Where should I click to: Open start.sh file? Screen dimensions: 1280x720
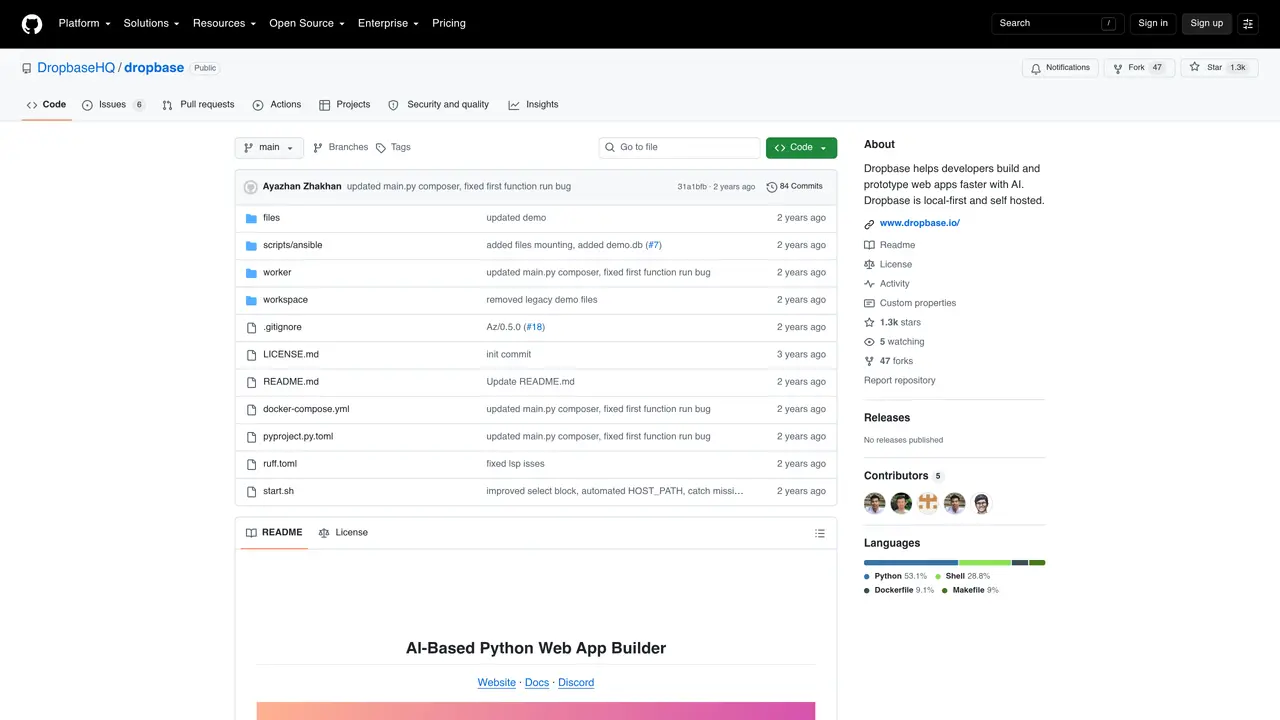coord(278,491)
